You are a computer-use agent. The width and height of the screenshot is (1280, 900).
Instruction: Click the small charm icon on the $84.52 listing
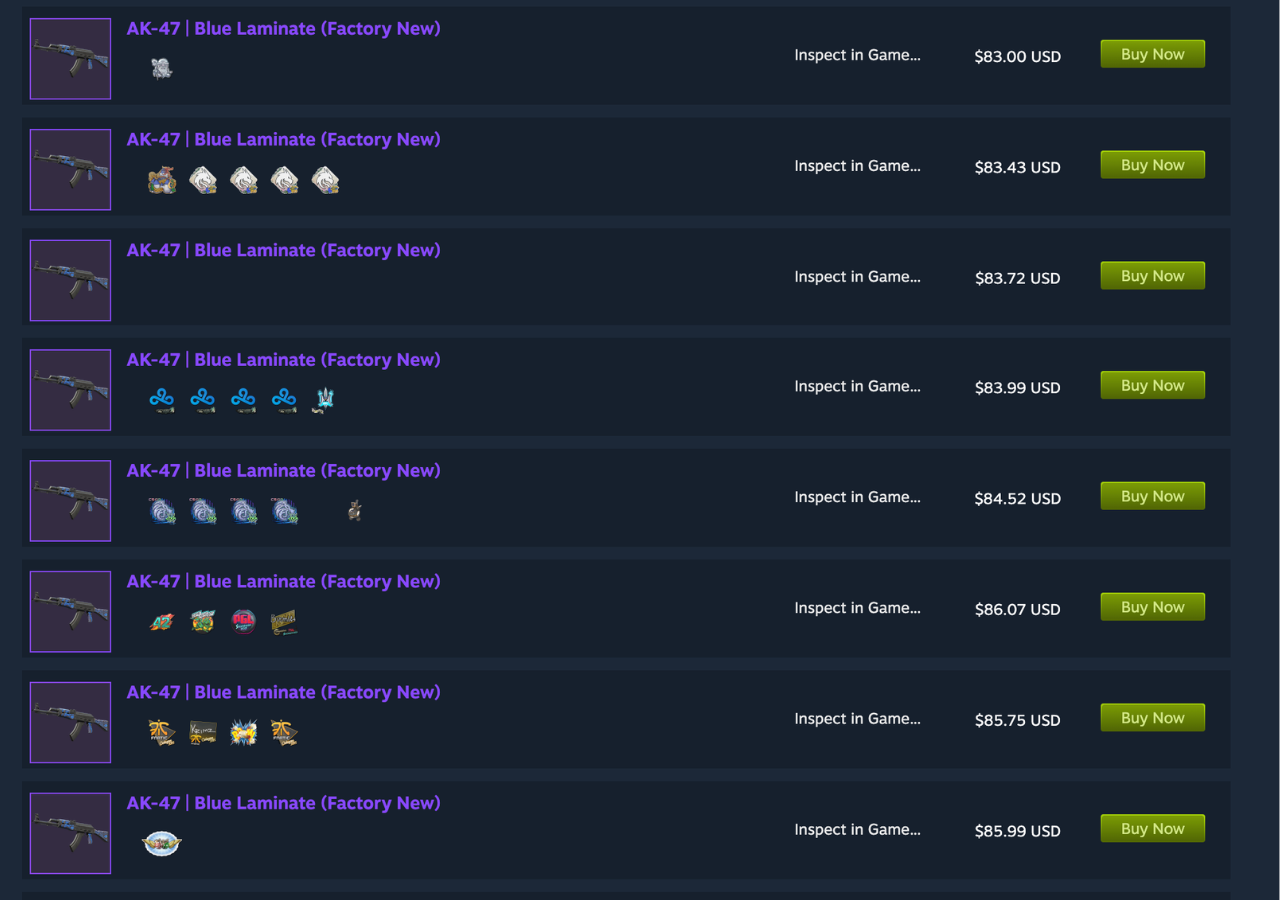click(354, 511)
